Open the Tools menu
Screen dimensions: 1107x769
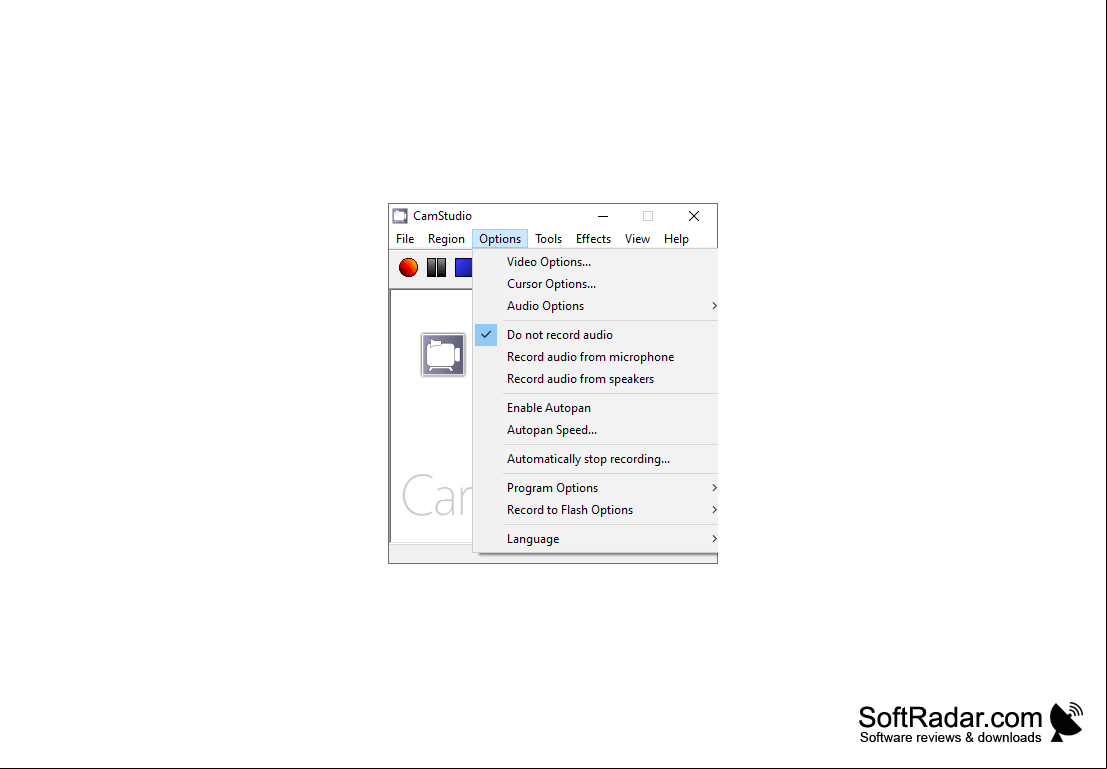click(549, 239)
